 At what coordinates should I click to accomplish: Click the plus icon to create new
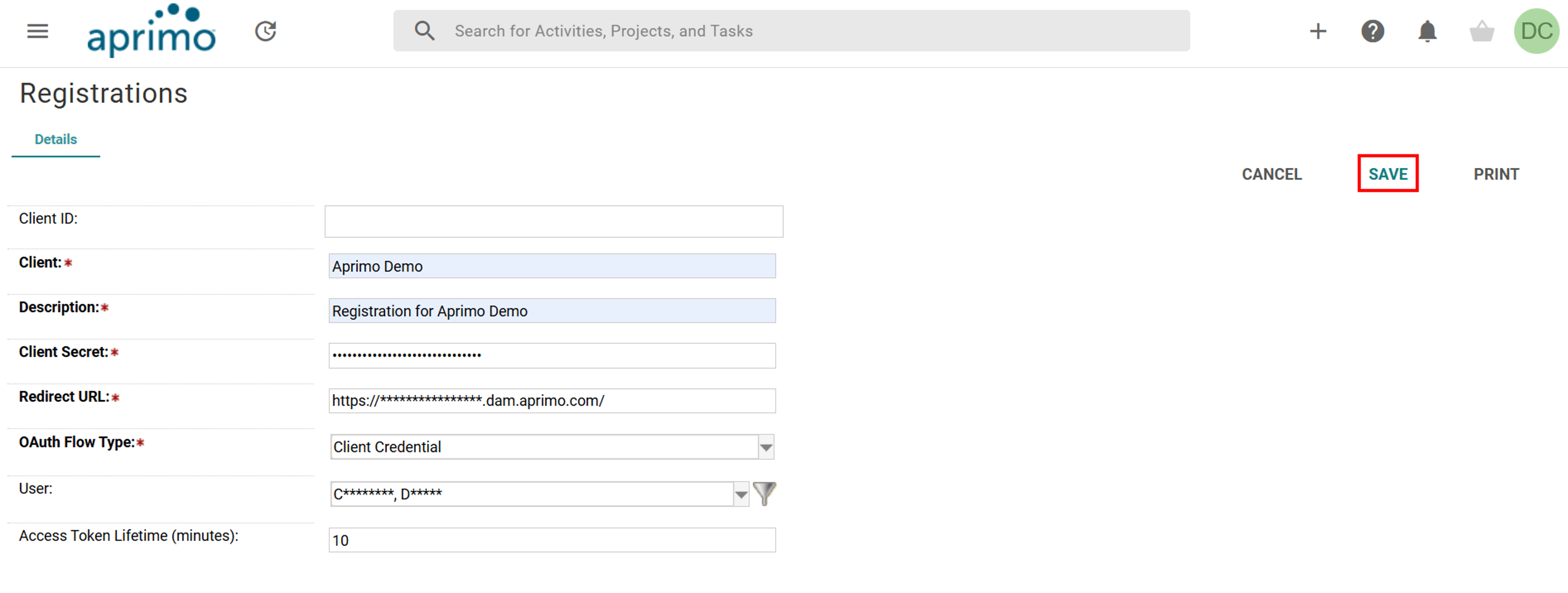click(x=1318, y=31)
